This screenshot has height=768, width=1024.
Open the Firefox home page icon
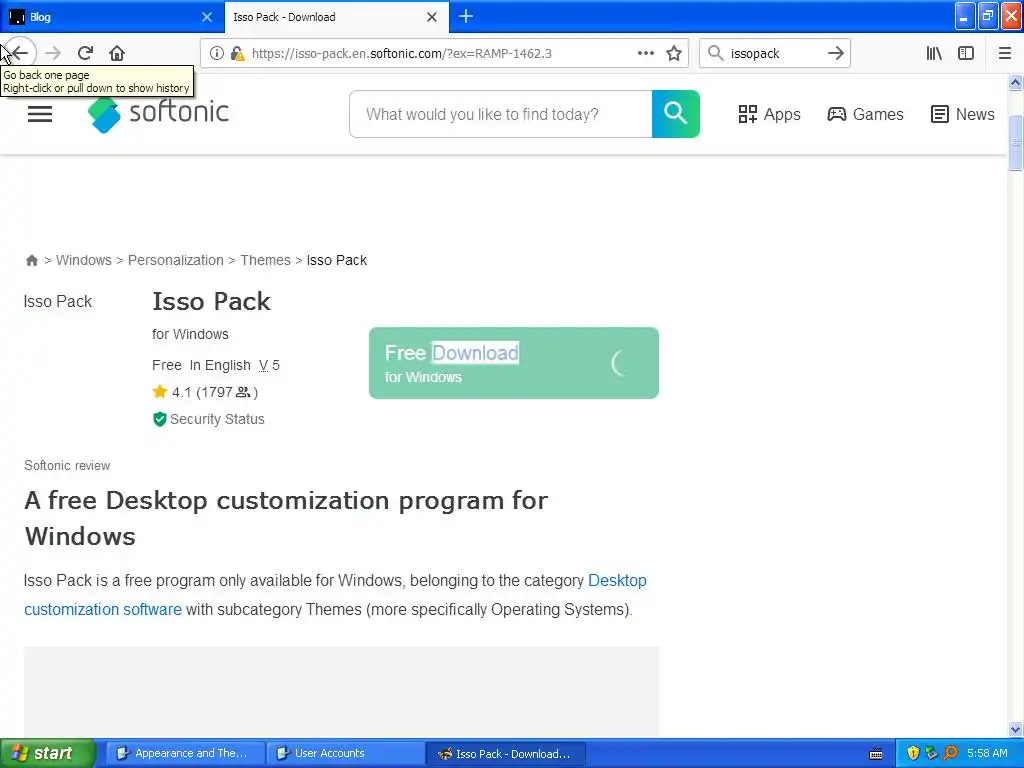tap(117, 53)
